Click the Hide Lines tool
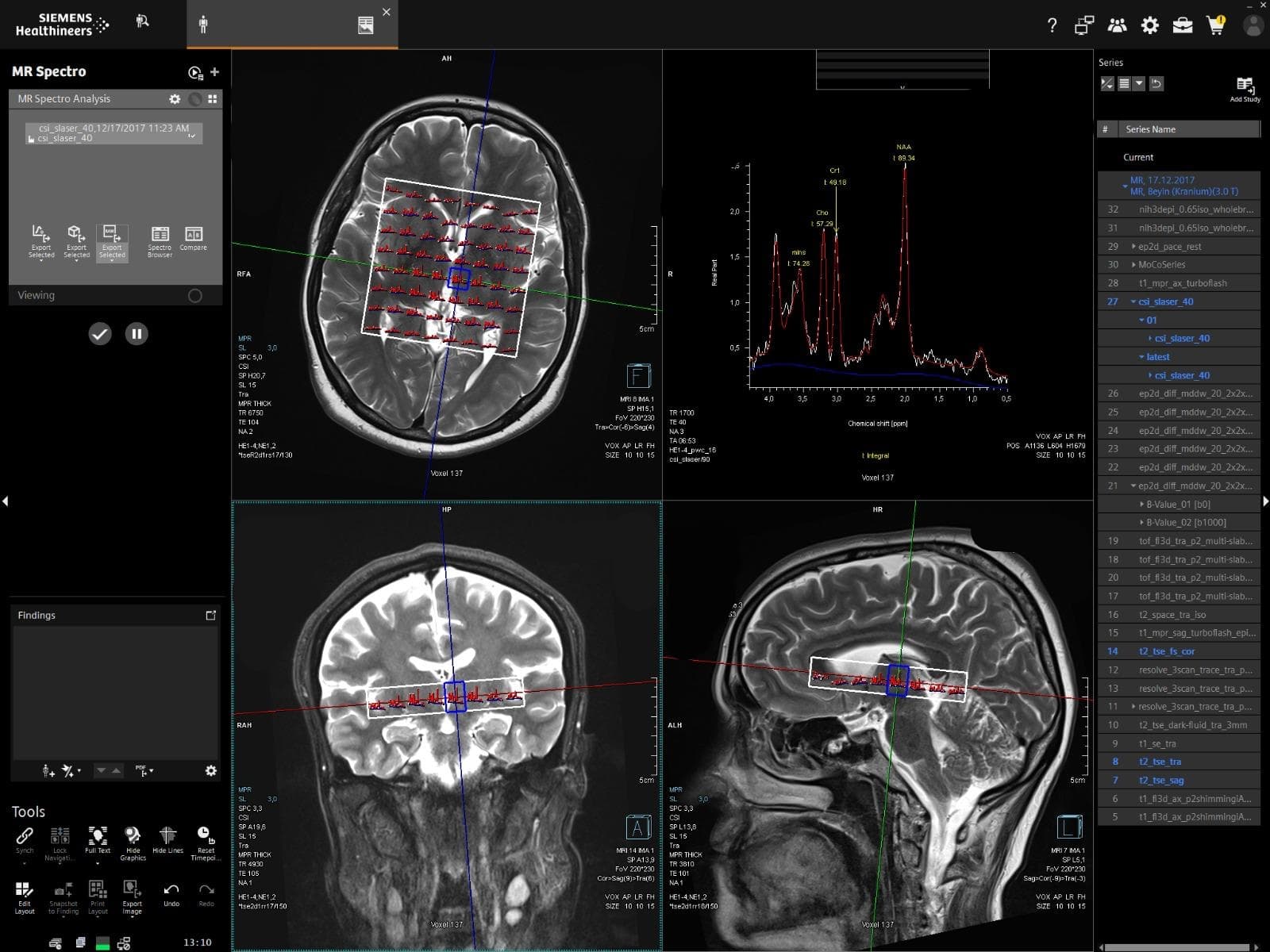 coord(167,840)
